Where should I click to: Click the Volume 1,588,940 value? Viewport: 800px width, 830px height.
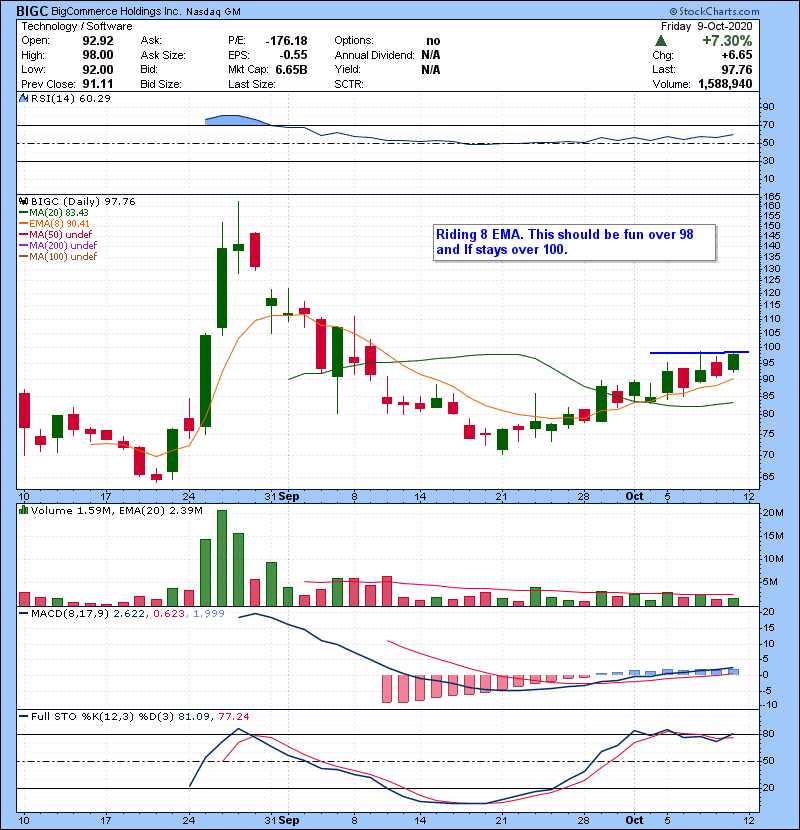coord(725,84)
